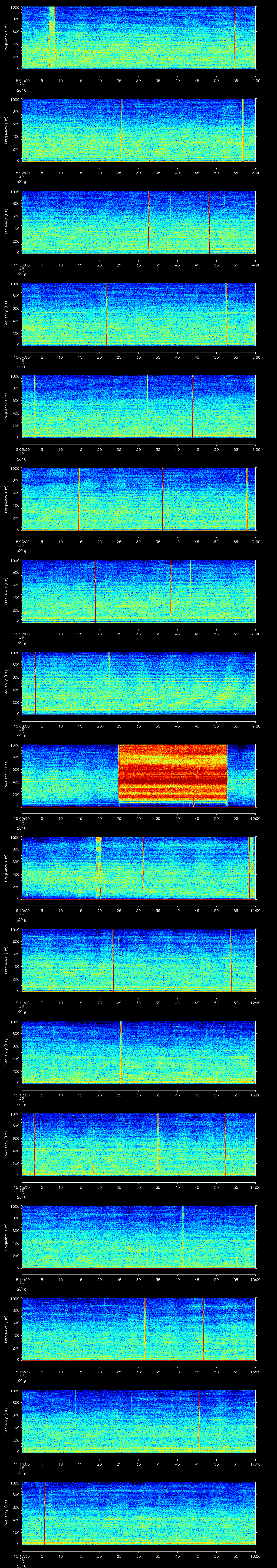Screen dimensions: 277x1568
Task: Open the spectrogram panel starting at 15:03:00
Action: tap(139, 222)
